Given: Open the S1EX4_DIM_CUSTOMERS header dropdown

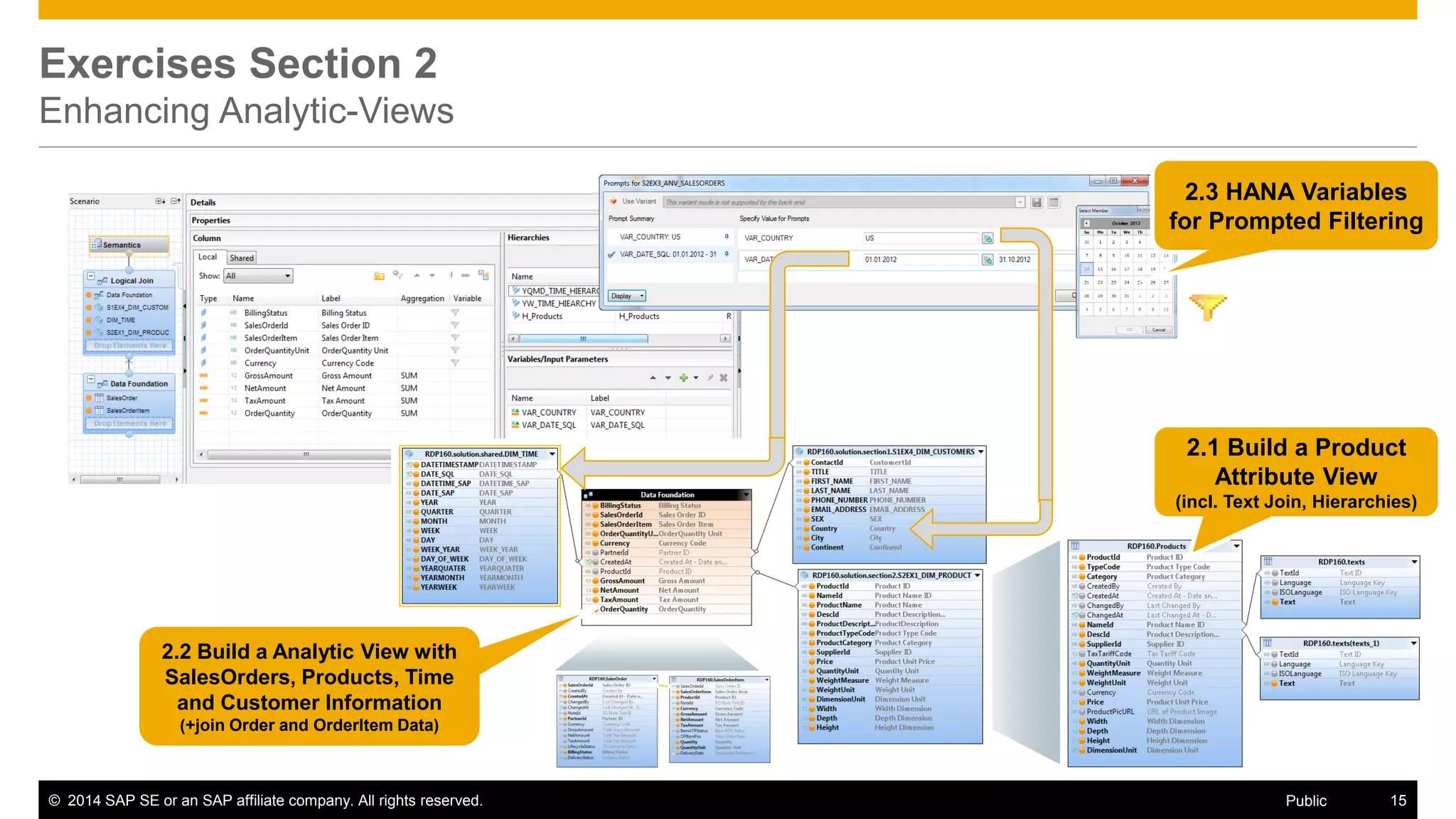Looking at the screenshot, I should 981,451.
